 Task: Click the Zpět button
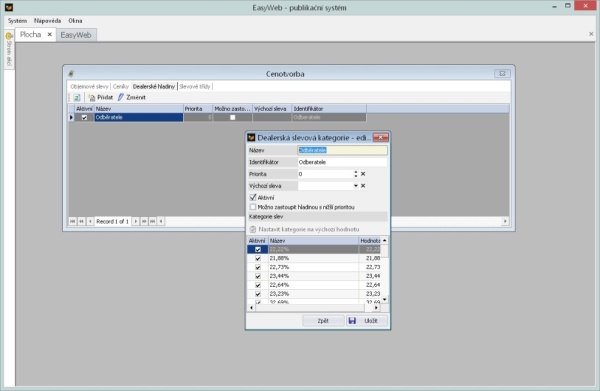(323, 321)
